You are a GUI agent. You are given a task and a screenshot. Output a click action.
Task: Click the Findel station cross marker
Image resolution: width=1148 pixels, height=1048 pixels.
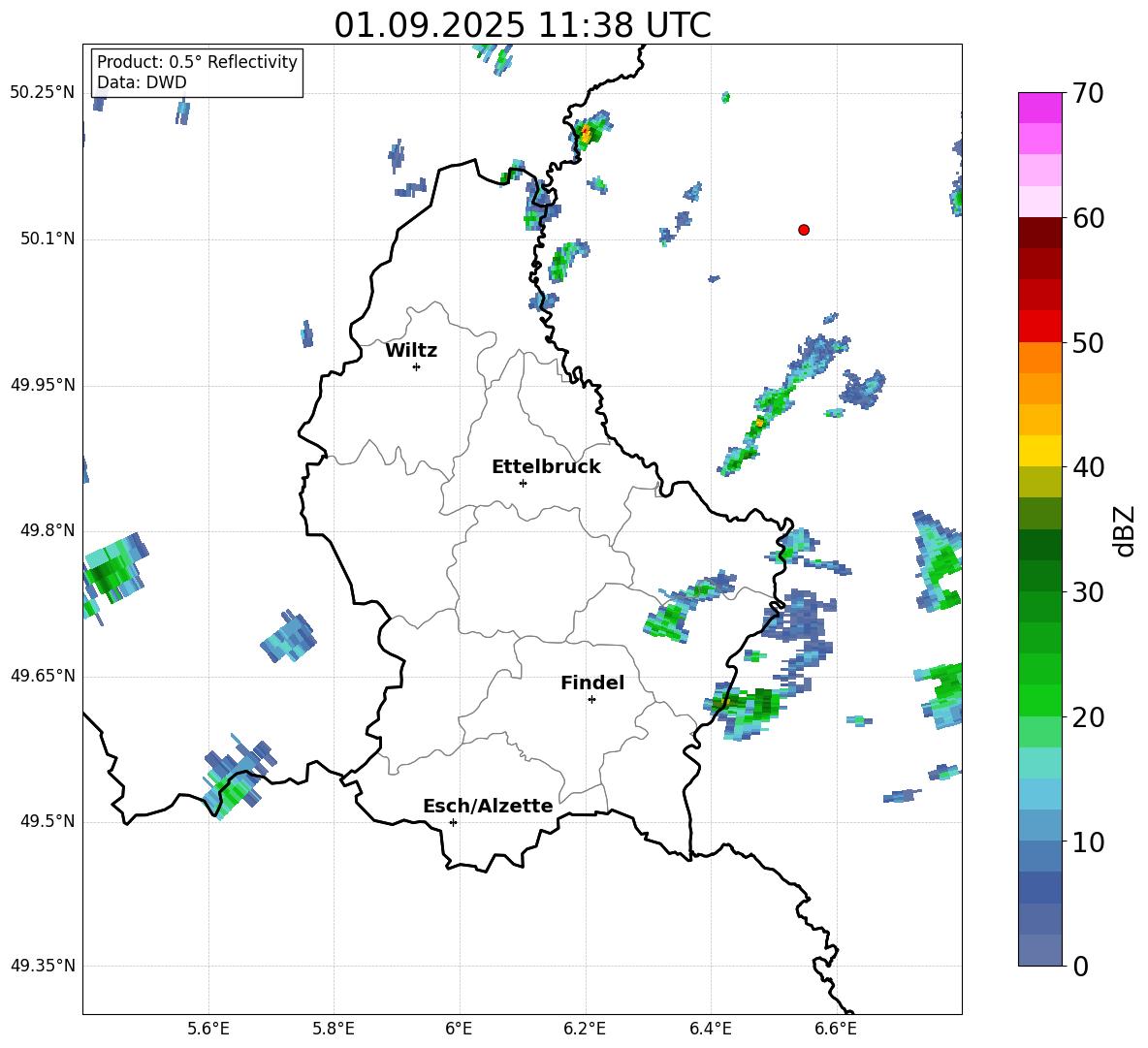pyautogui.click(x=591, y=699)
